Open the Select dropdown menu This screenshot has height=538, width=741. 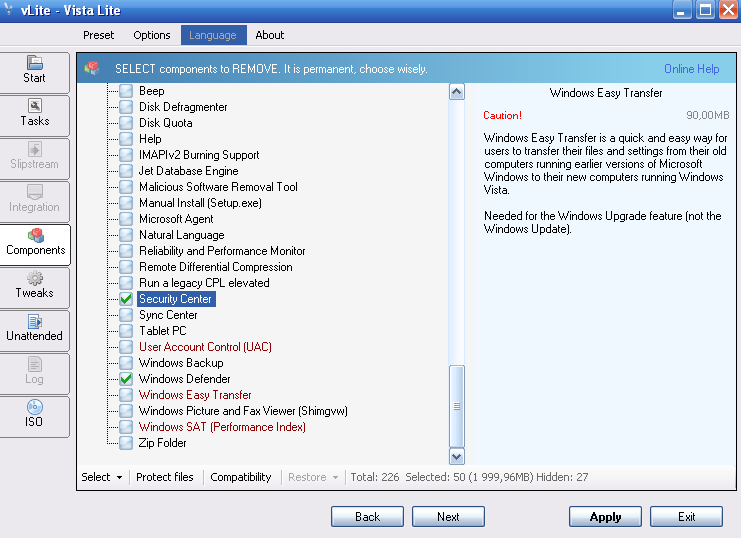tap(102, 477)
